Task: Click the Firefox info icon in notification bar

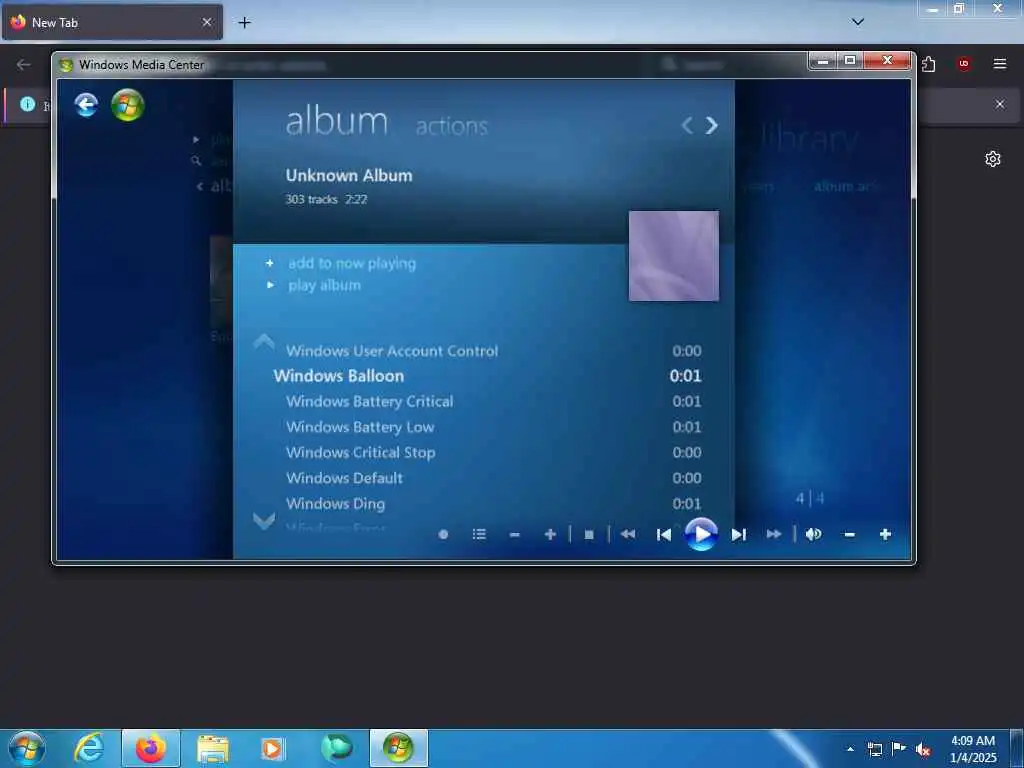Action: pyautogui.click(x=27, y=104)
